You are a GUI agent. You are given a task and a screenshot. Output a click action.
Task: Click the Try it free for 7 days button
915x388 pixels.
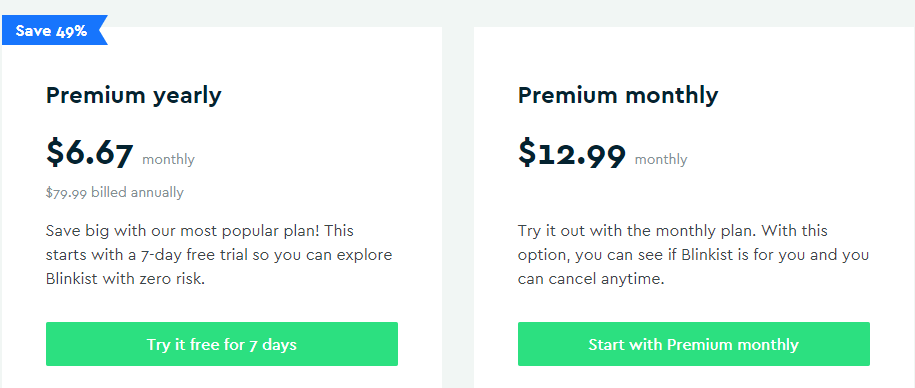point(222,344)
